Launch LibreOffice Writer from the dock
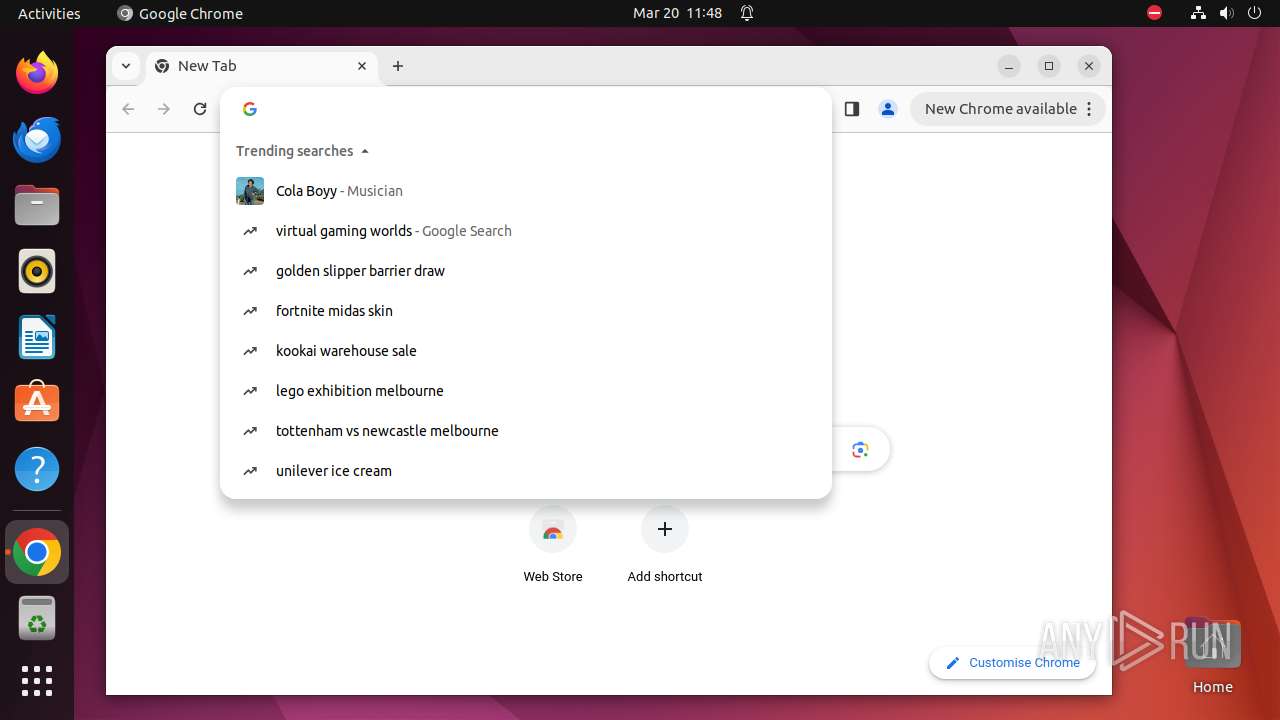 tap(37, 337)
